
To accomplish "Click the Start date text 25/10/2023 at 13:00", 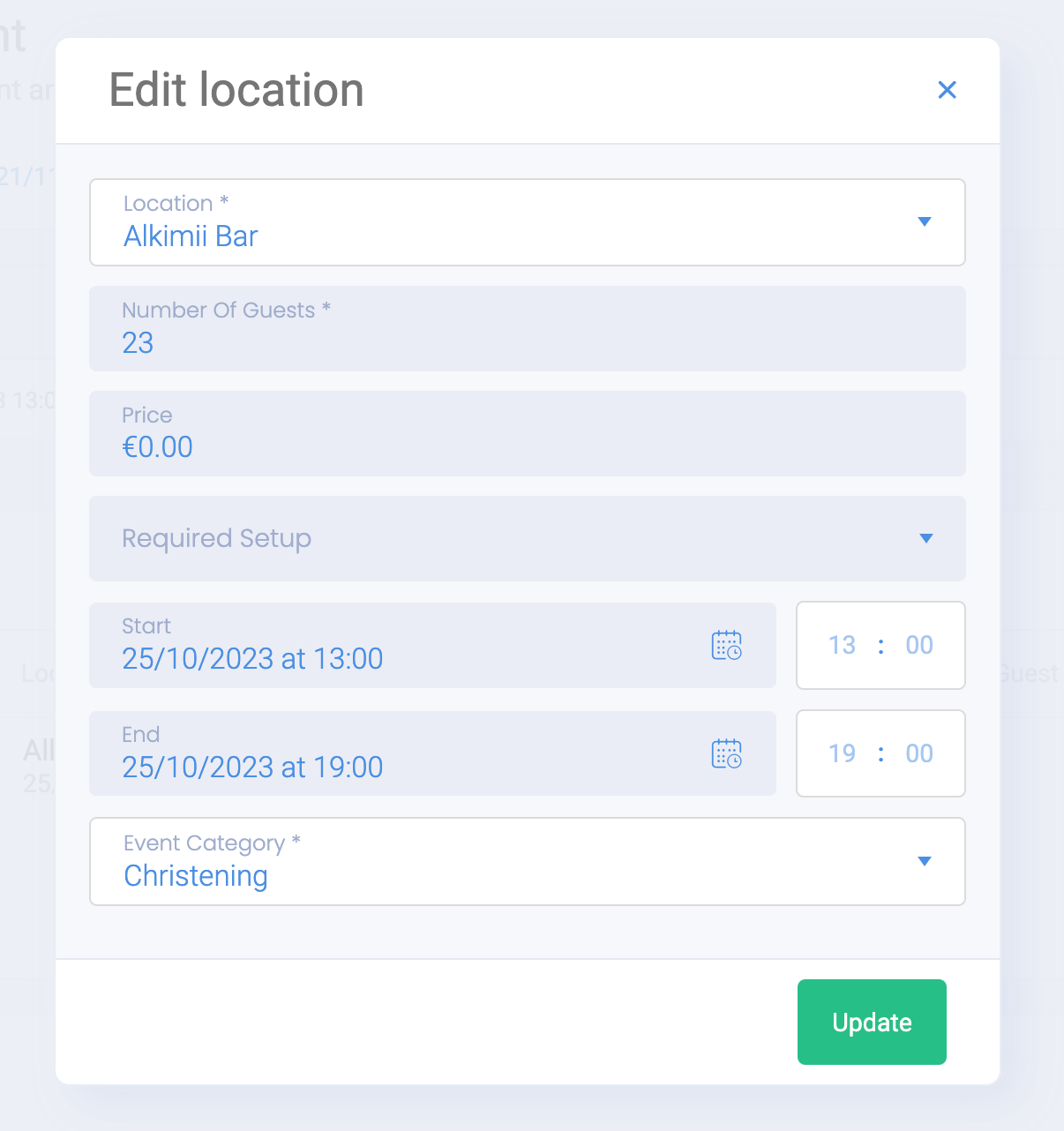I will (x=252, y=659).
